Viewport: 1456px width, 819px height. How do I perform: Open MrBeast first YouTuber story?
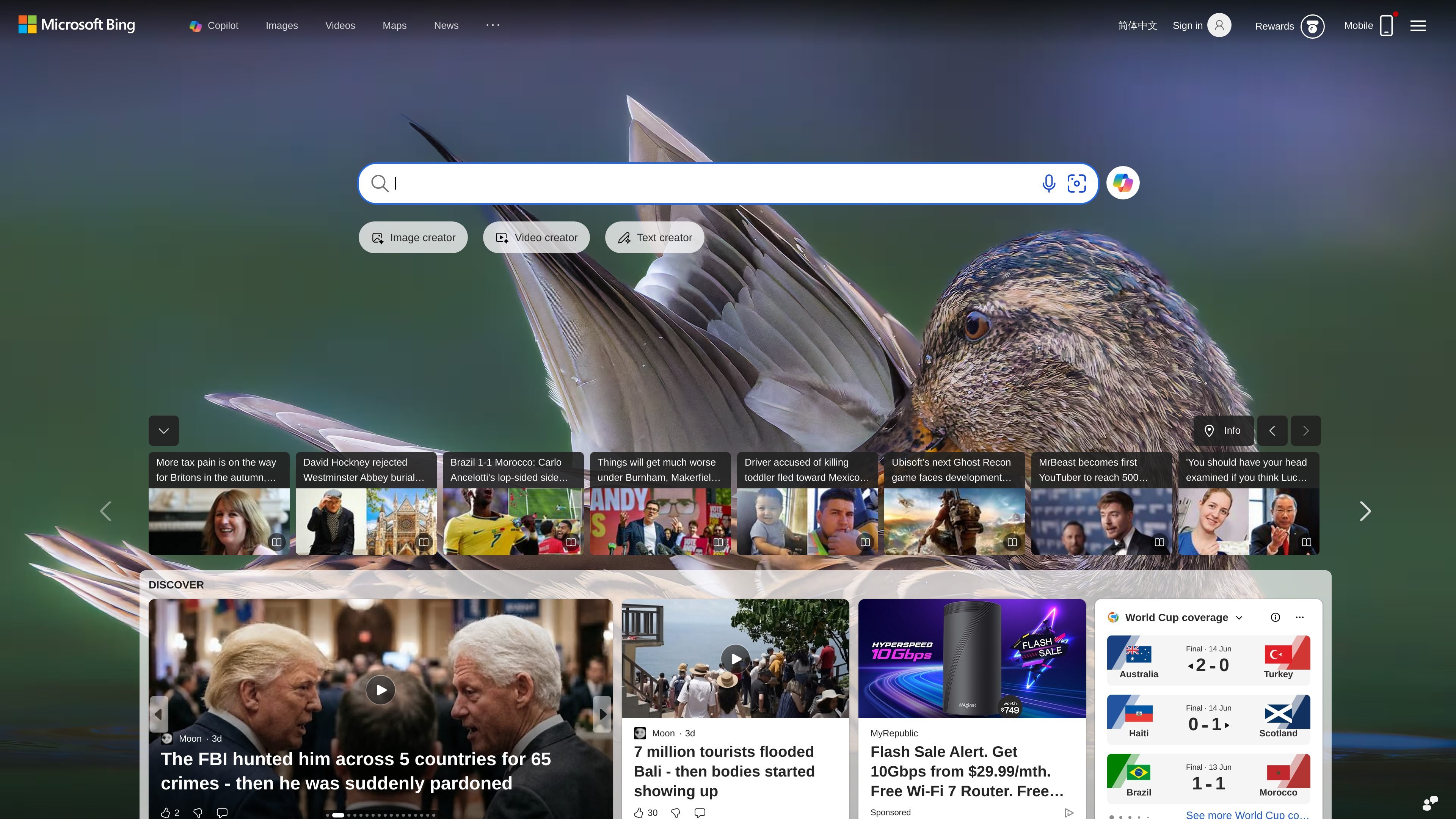(x=1101, y=503)
